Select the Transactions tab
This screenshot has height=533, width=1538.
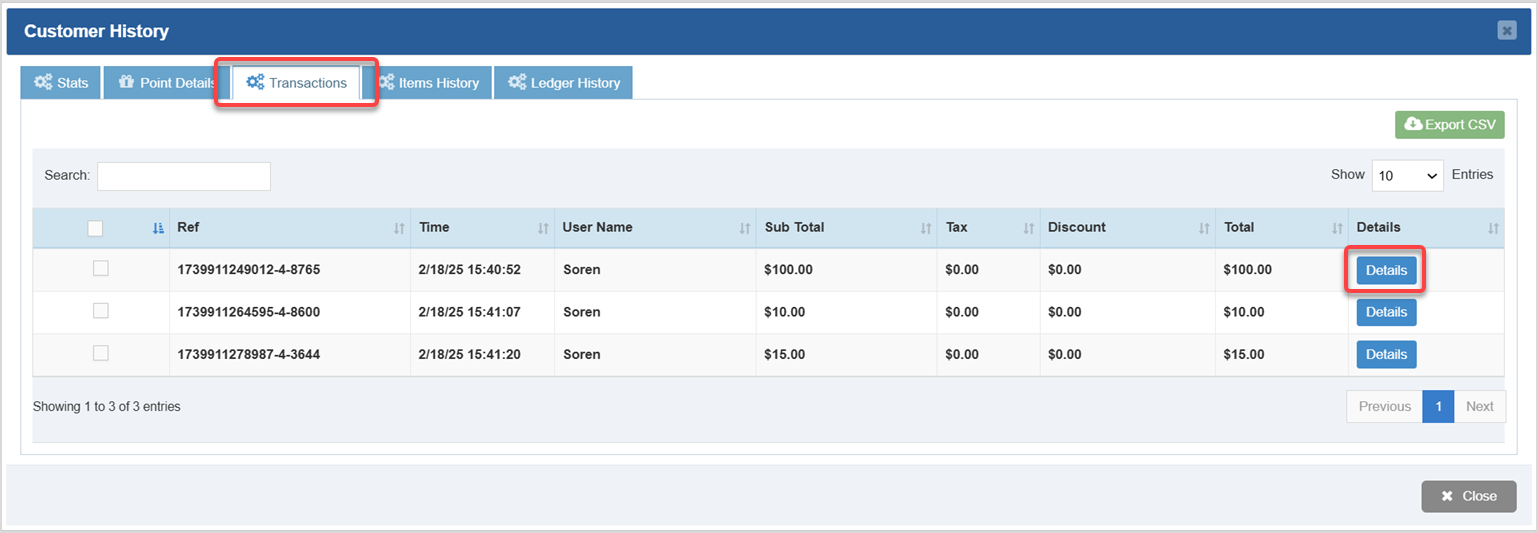(296, 83)
